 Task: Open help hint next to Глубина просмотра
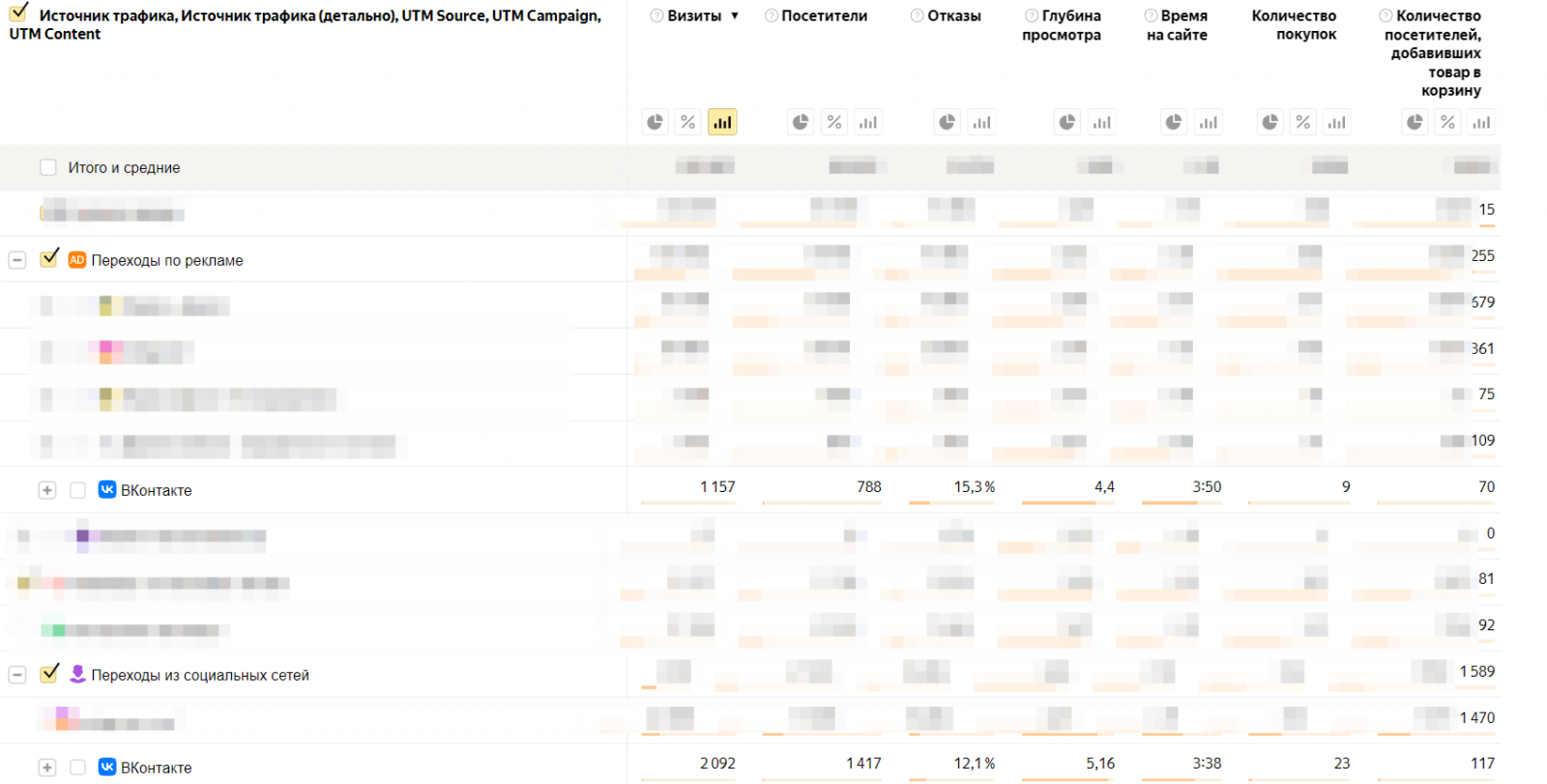pos(1032,15)
